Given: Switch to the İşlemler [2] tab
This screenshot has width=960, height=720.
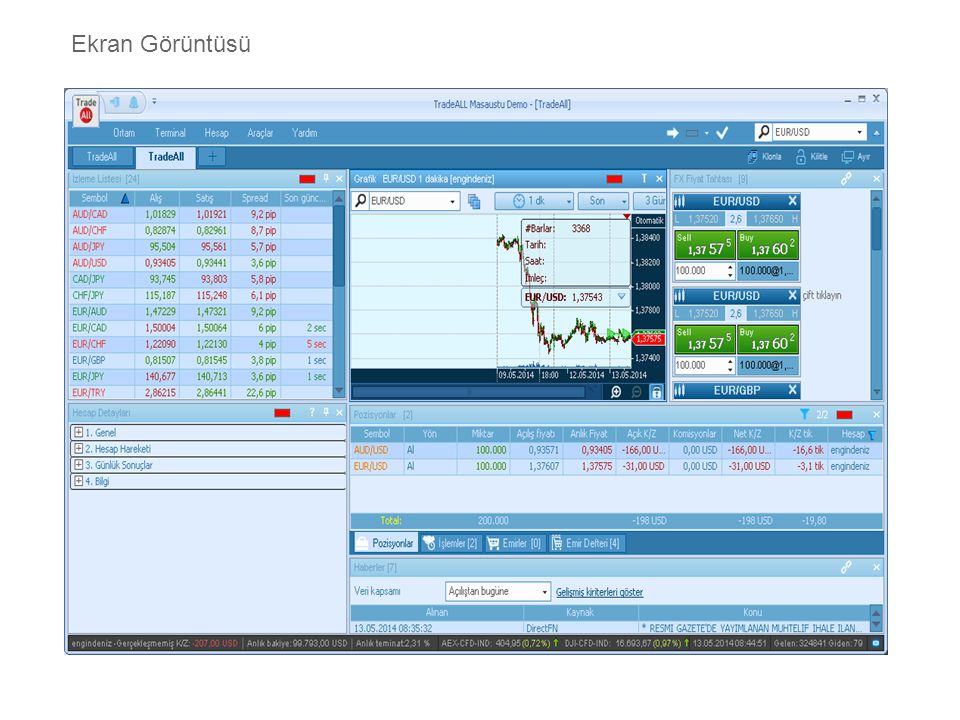Looking at the screenshot, I should (x=451, y=543).
